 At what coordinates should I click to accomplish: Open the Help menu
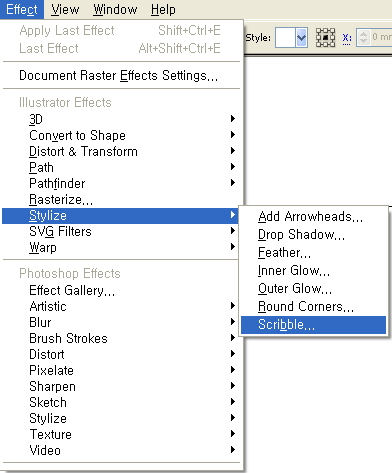point(163,9)
